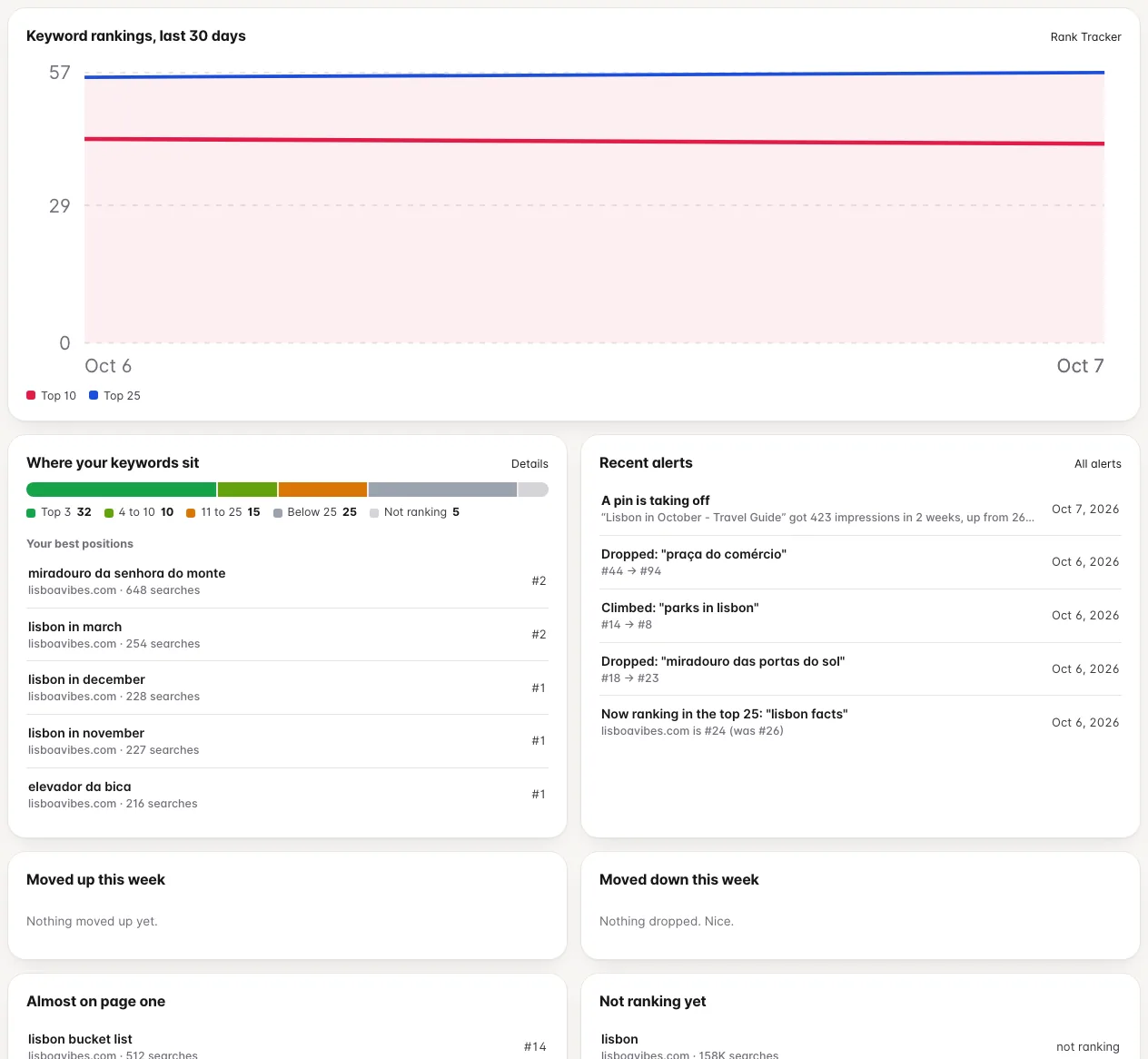Click the 11 to 25 legend label

pyautogui.click(x=223, y=512)
